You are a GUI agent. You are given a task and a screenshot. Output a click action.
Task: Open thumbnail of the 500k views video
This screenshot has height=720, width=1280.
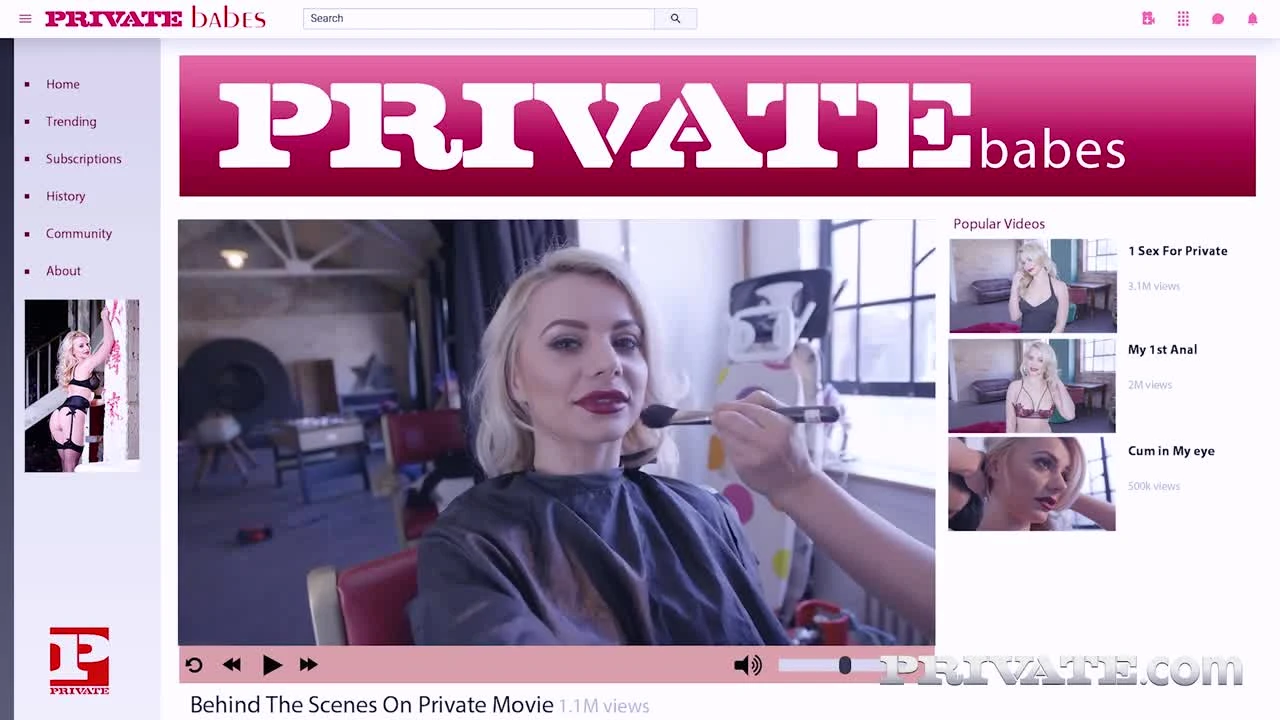(1032, 484)
